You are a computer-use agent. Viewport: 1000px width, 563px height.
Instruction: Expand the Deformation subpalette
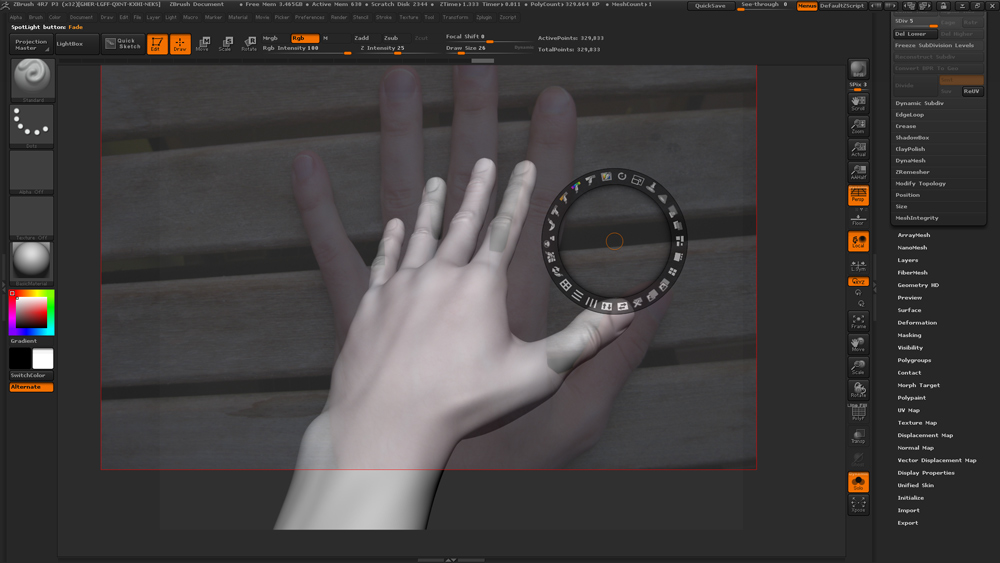click(x=917, y=323)
